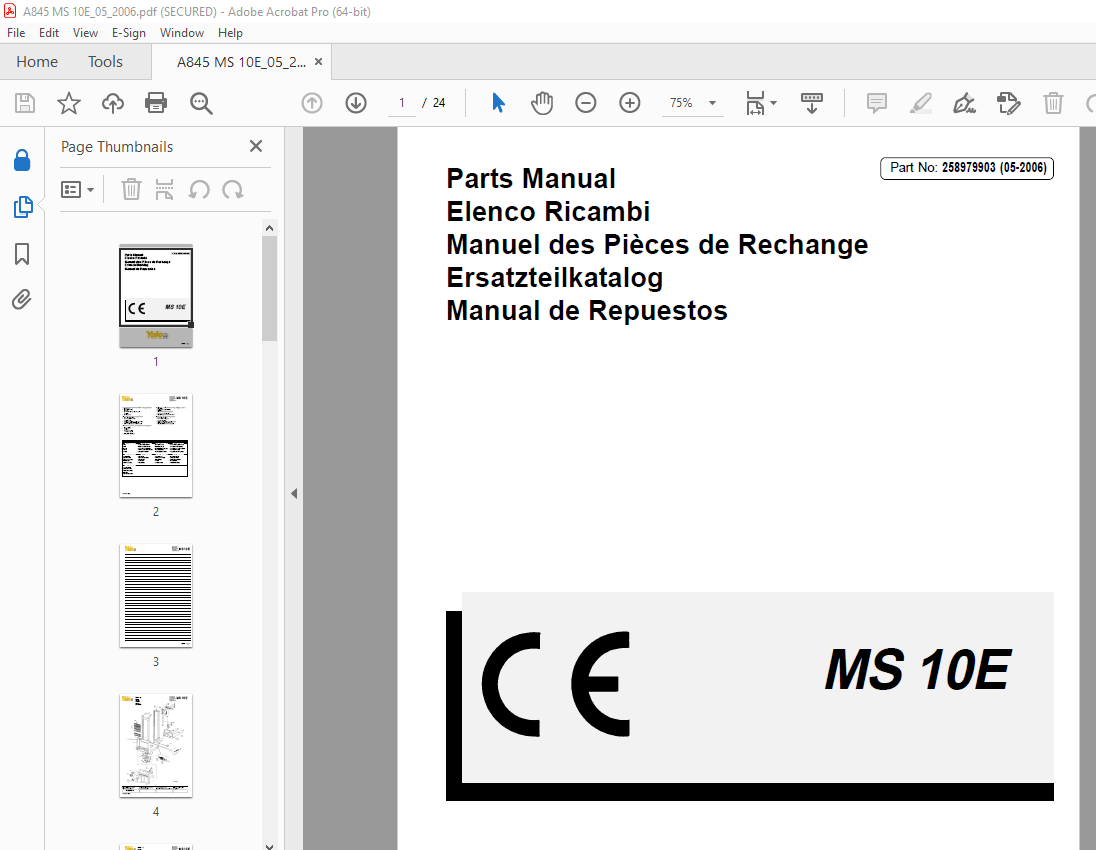Click the current page number field
This screenshot has height=850, width=1096.
[402, 103]
